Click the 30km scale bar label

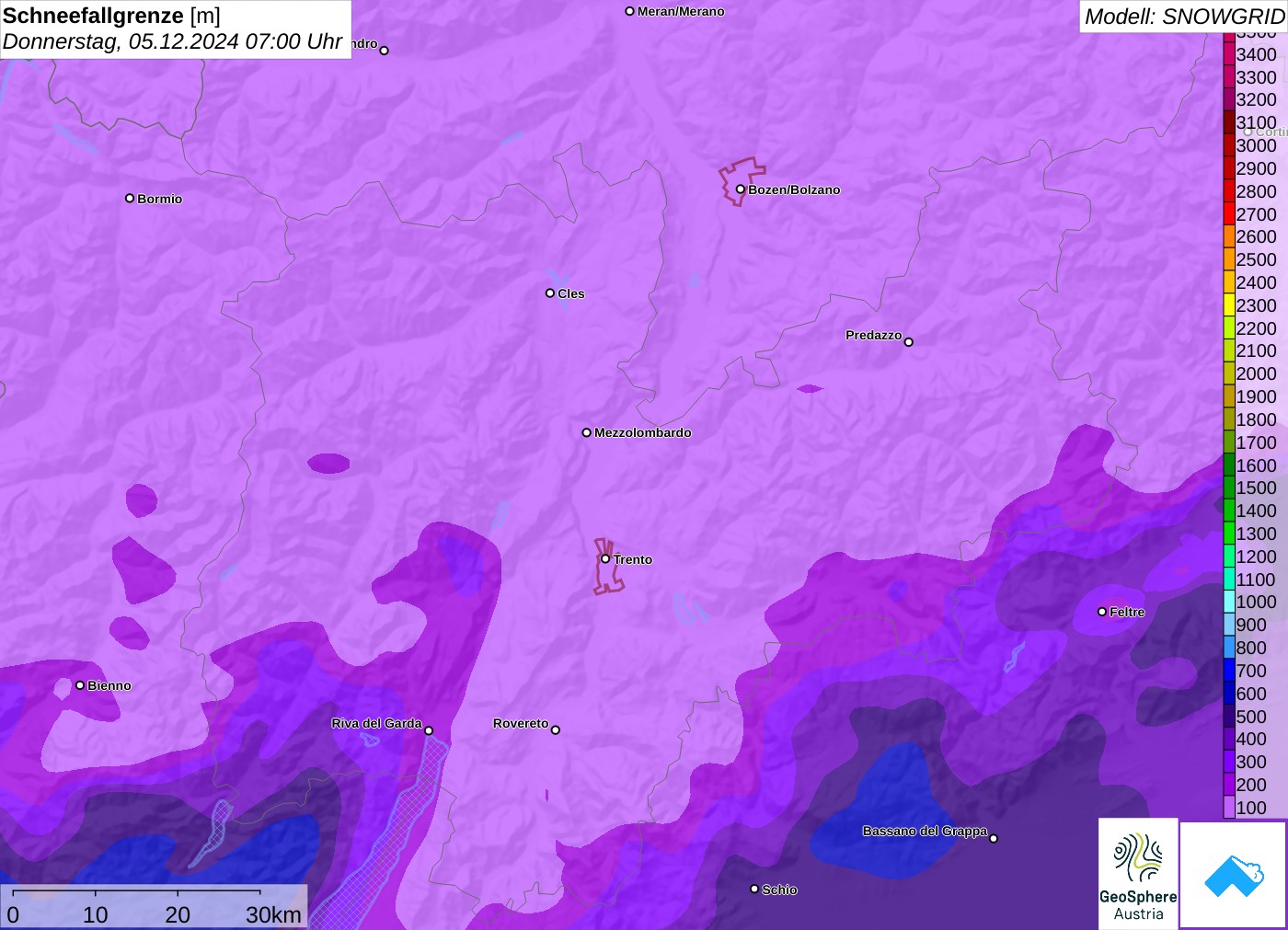[x=273, y=914]
